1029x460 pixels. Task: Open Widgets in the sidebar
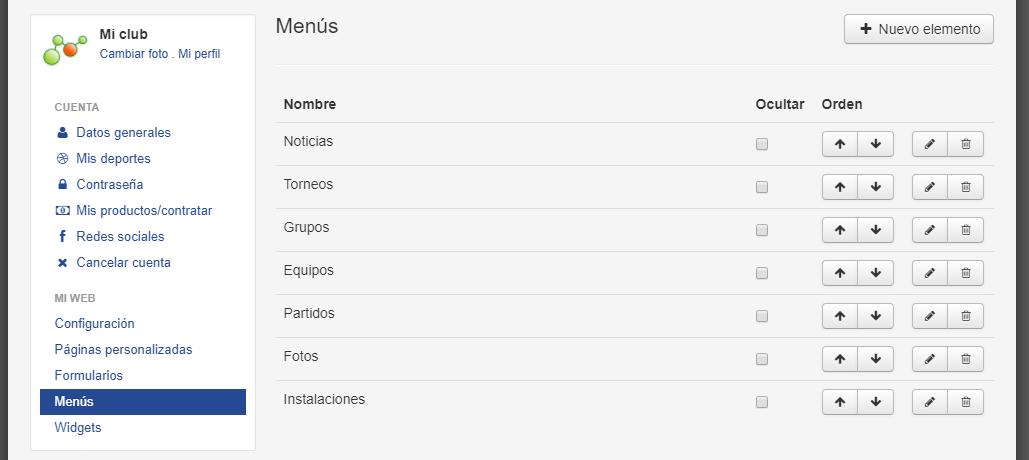pyautogui.click(x=78, y=428)
